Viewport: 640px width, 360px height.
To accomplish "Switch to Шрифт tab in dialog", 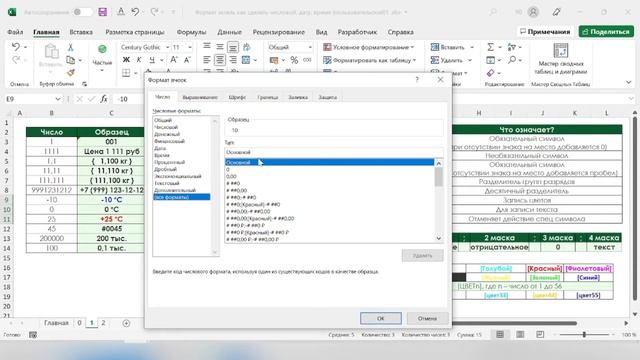I will coord(237,97).
